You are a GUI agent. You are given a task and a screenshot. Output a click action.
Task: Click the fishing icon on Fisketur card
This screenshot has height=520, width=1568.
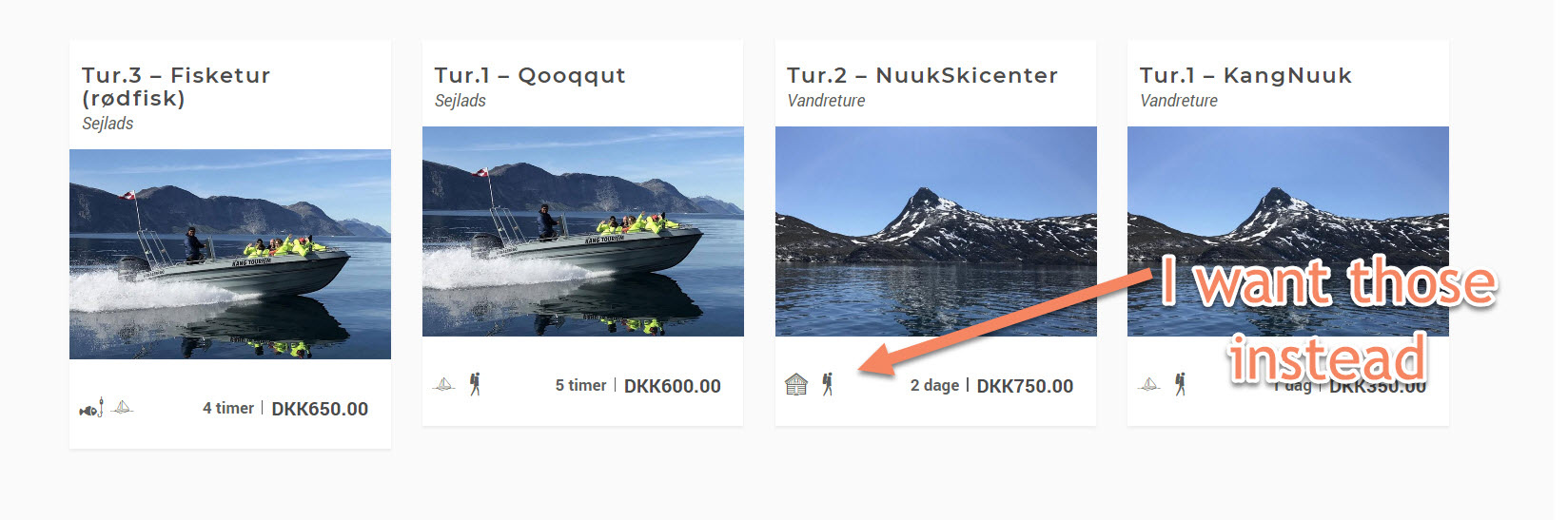[91, 409]
